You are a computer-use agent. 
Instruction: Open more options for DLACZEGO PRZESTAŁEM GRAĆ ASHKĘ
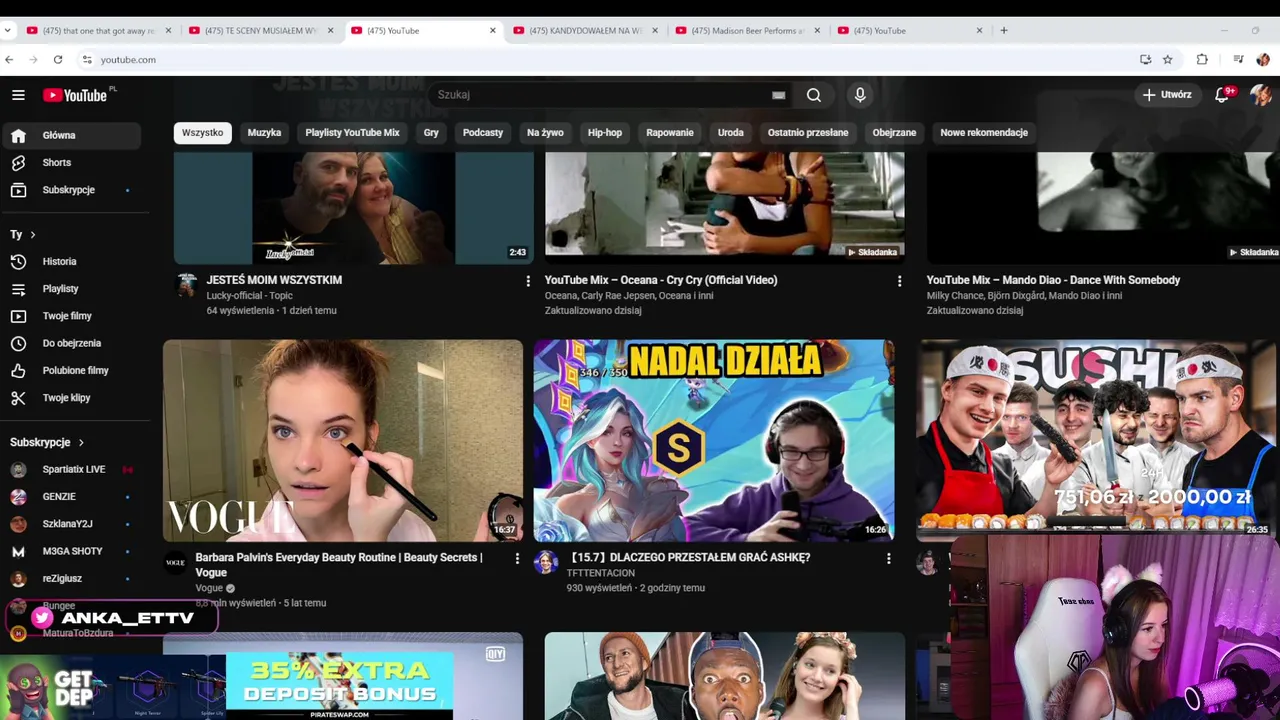888,559
